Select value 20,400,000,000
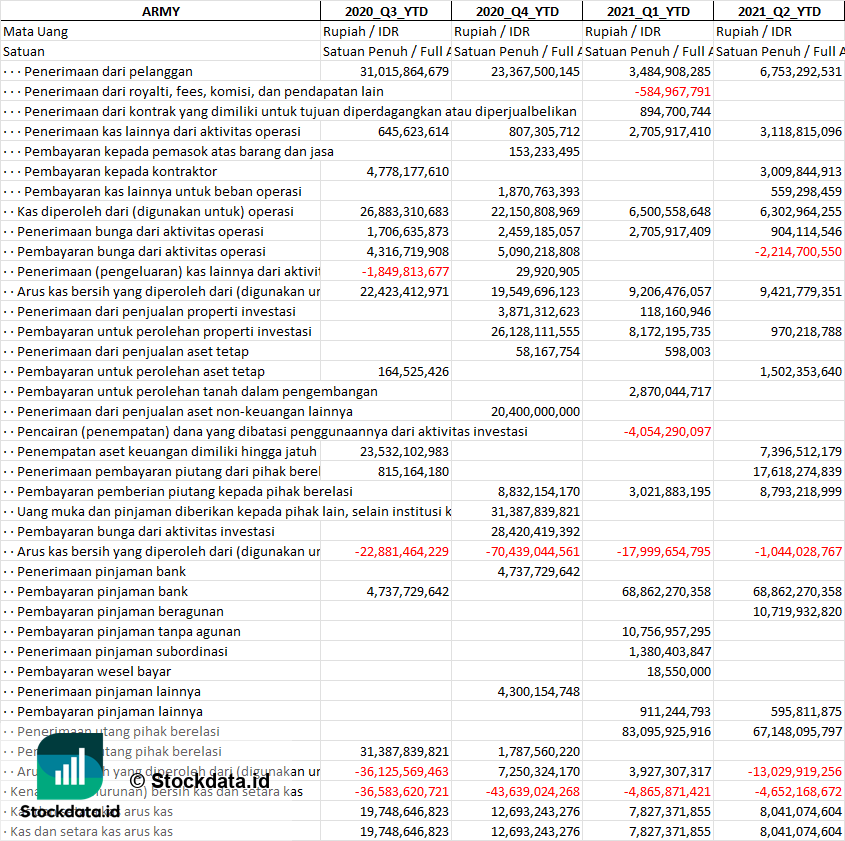The width and height of the screenshot is (845, 841). pos(535,412)
